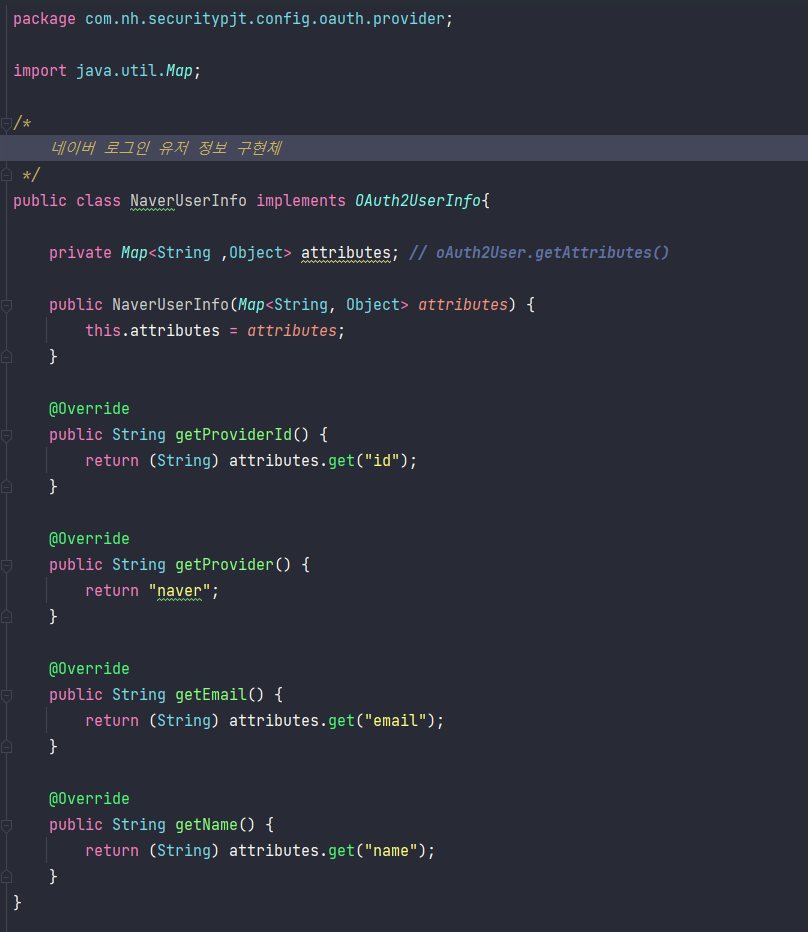Viewport: 808px width, 932px height.
Task: Click fold end marker of getName method
Action: tap(7, 877)
